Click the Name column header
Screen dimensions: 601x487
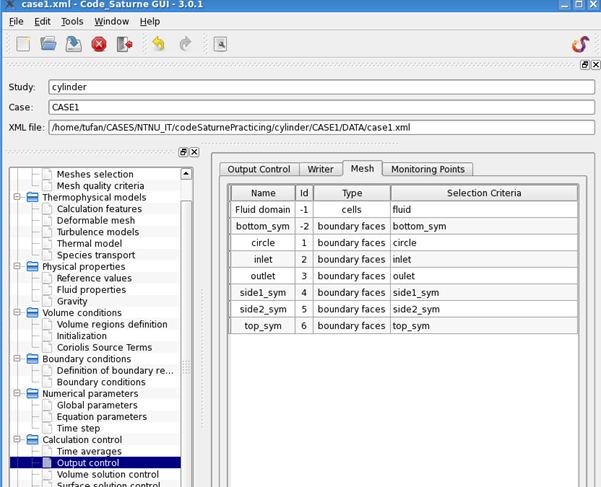[263, 193]
